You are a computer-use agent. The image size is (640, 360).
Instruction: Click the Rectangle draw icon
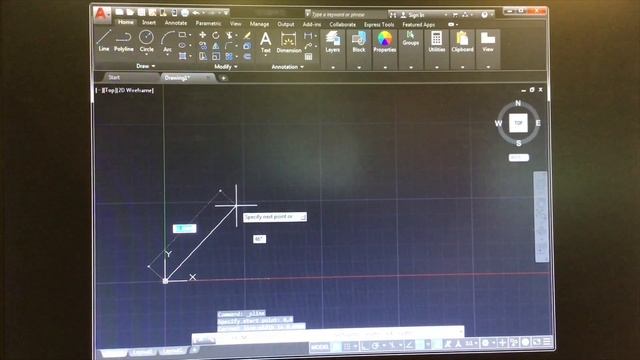pyautogui.click(x=182, y=35)
